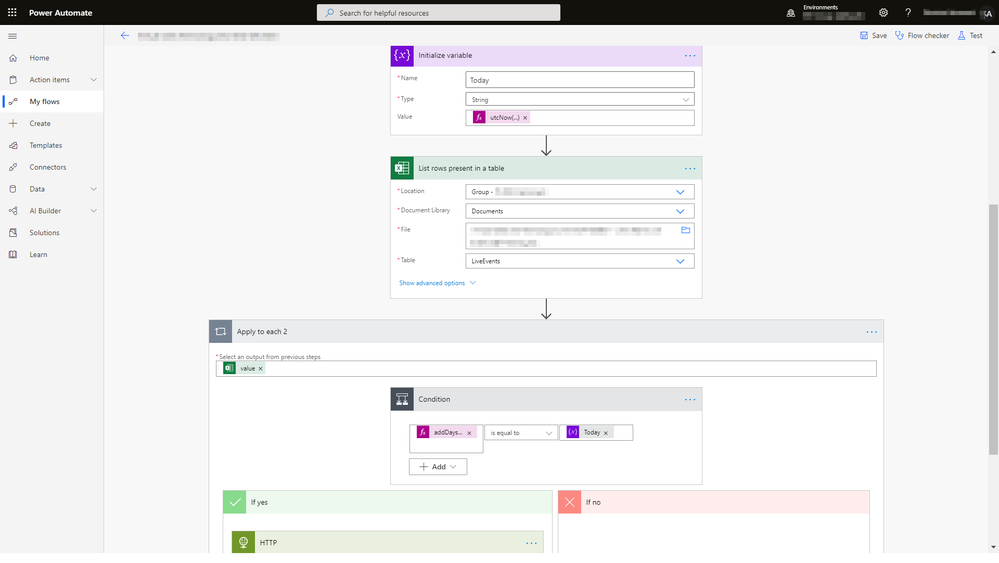Open the Document Library dropdown

pyautogui.click(x=580, y=211)
